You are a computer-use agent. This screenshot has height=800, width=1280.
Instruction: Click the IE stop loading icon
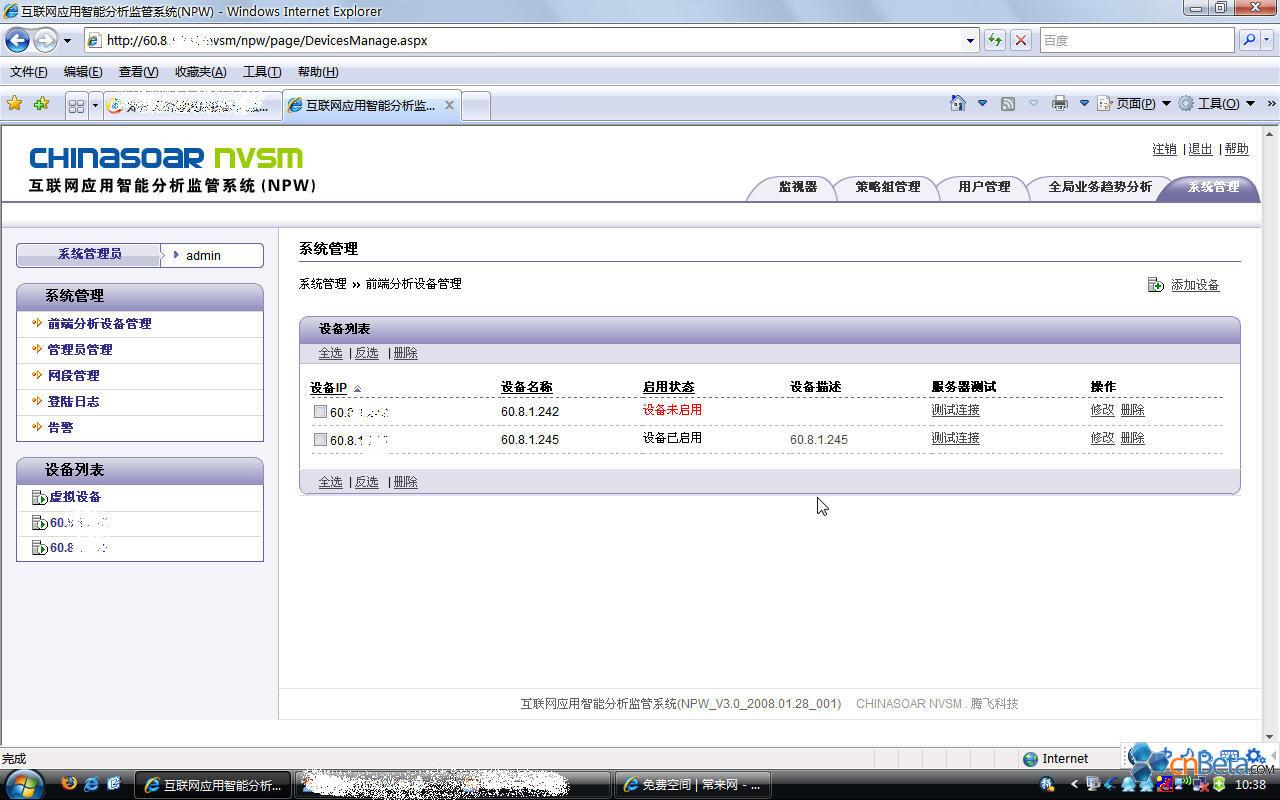(x=1020, y=40)
